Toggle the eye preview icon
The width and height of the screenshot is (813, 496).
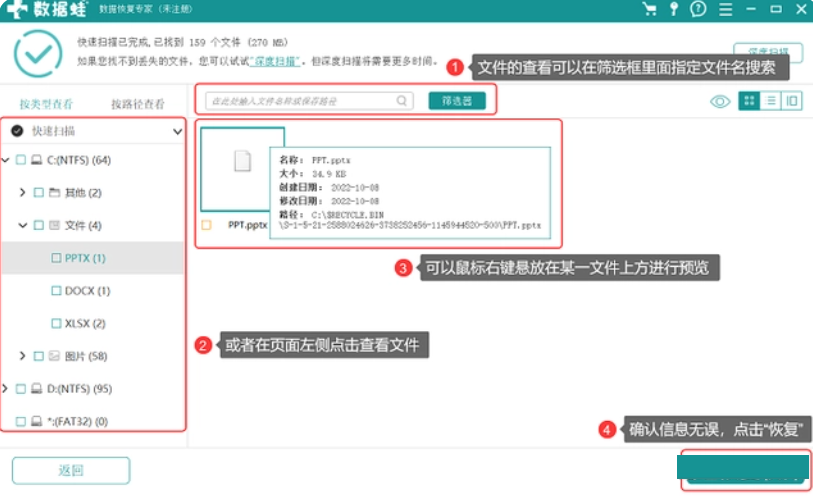[719, 101]
